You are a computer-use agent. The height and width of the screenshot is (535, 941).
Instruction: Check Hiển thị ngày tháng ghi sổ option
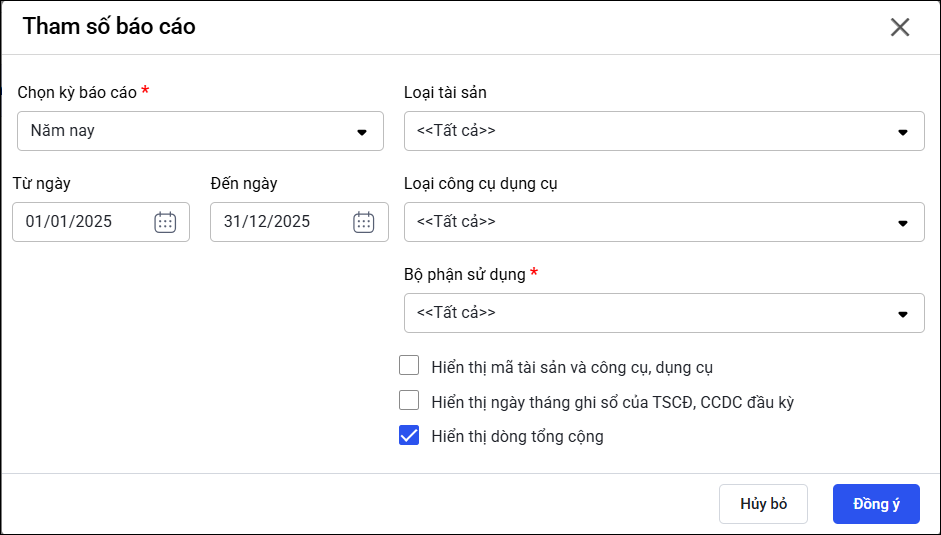pyautogui.click(x=409, y=401)
